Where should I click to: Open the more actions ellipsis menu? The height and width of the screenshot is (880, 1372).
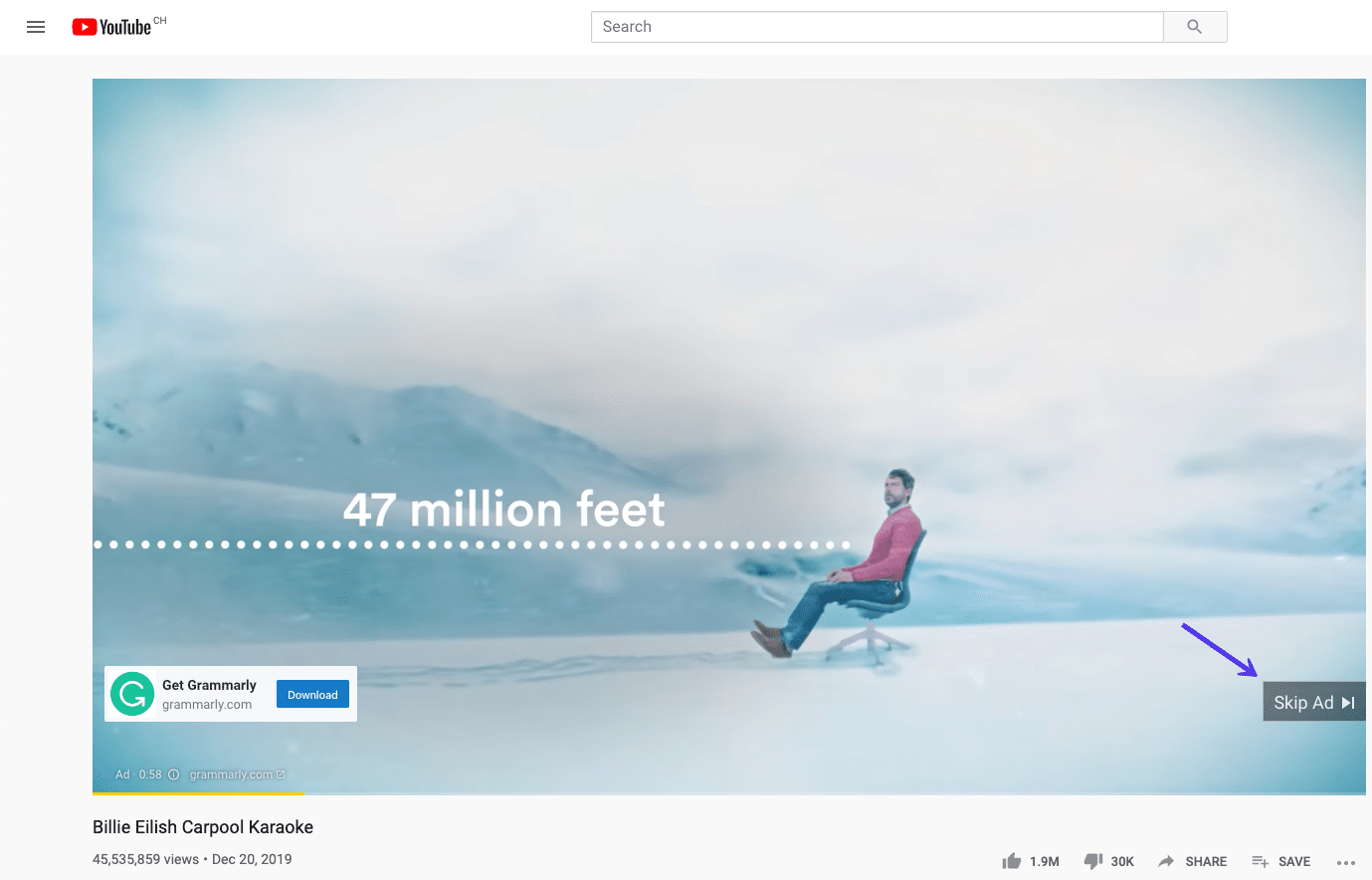tap(1347, 863)
